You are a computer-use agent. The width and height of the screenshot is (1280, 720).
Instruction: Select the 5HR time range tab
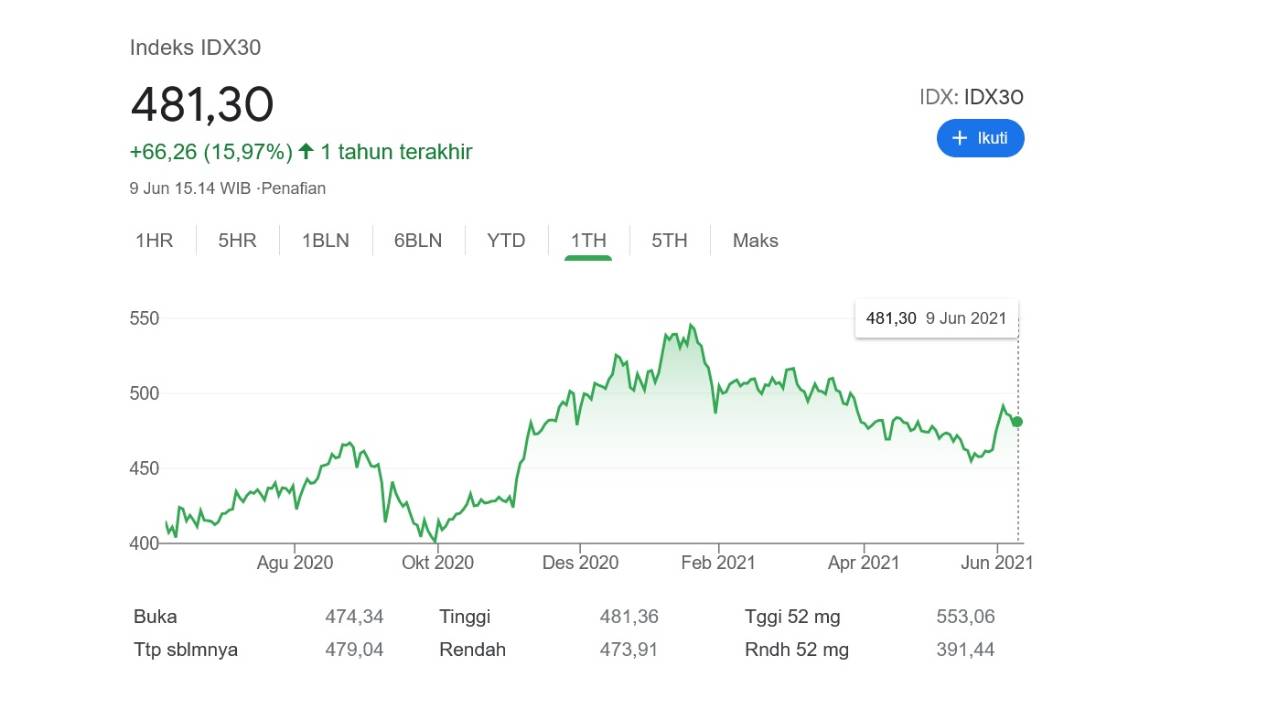(237, 240)
